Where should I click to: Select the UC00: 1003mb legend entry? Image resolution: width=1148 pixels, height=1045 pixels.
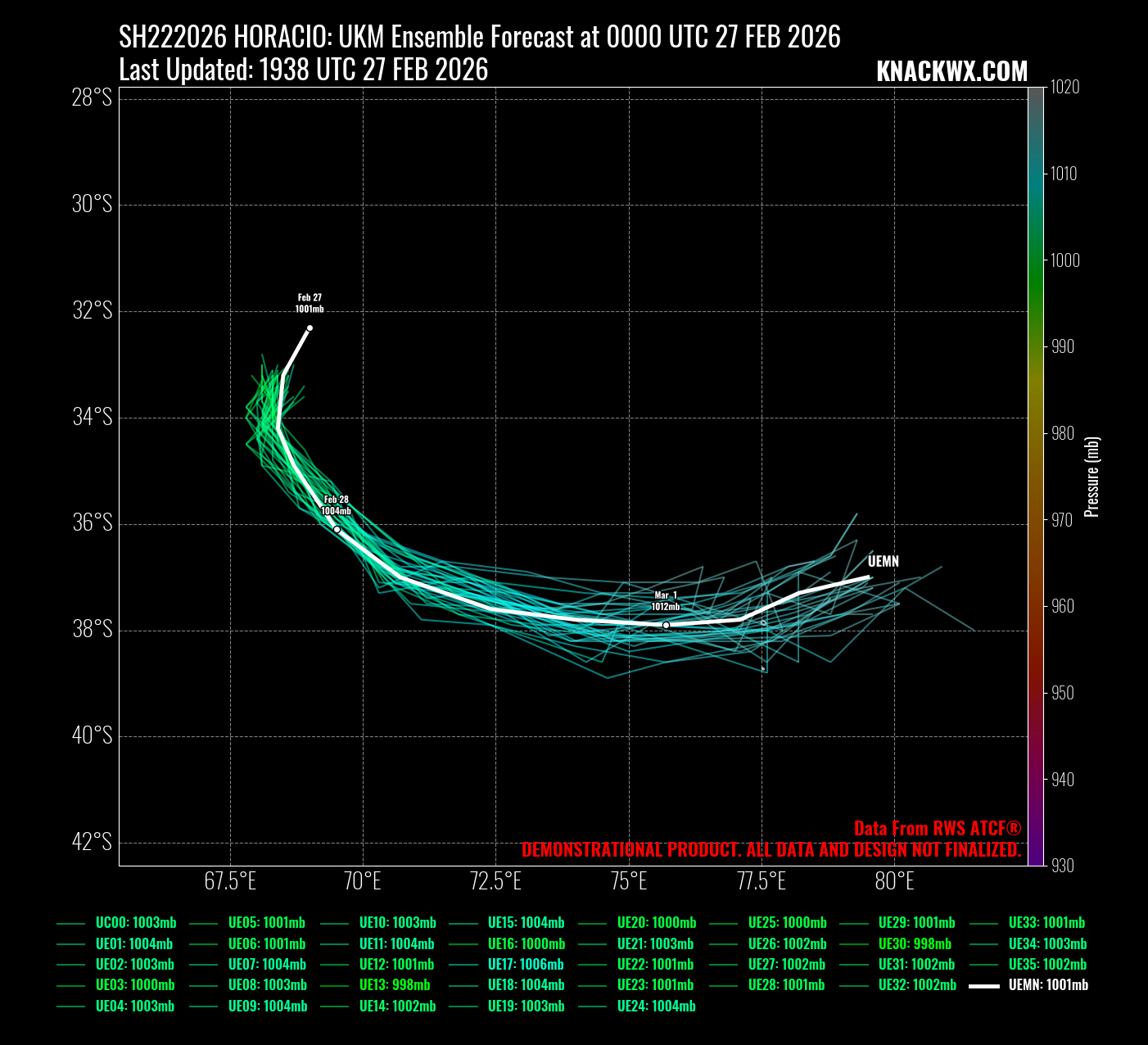click(136, 923)
